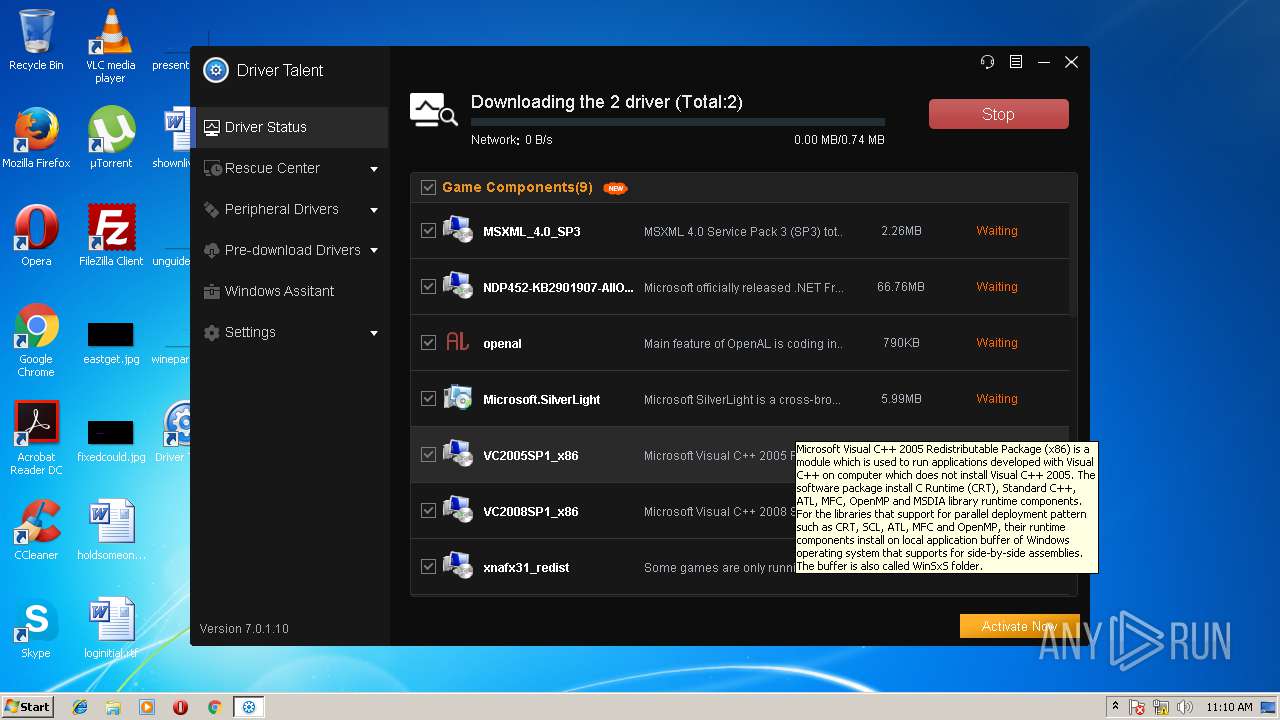Click the Microsoft.SilverLight component icon
1280x720 pixels.
pyautogui.click(x=458, y=398)
